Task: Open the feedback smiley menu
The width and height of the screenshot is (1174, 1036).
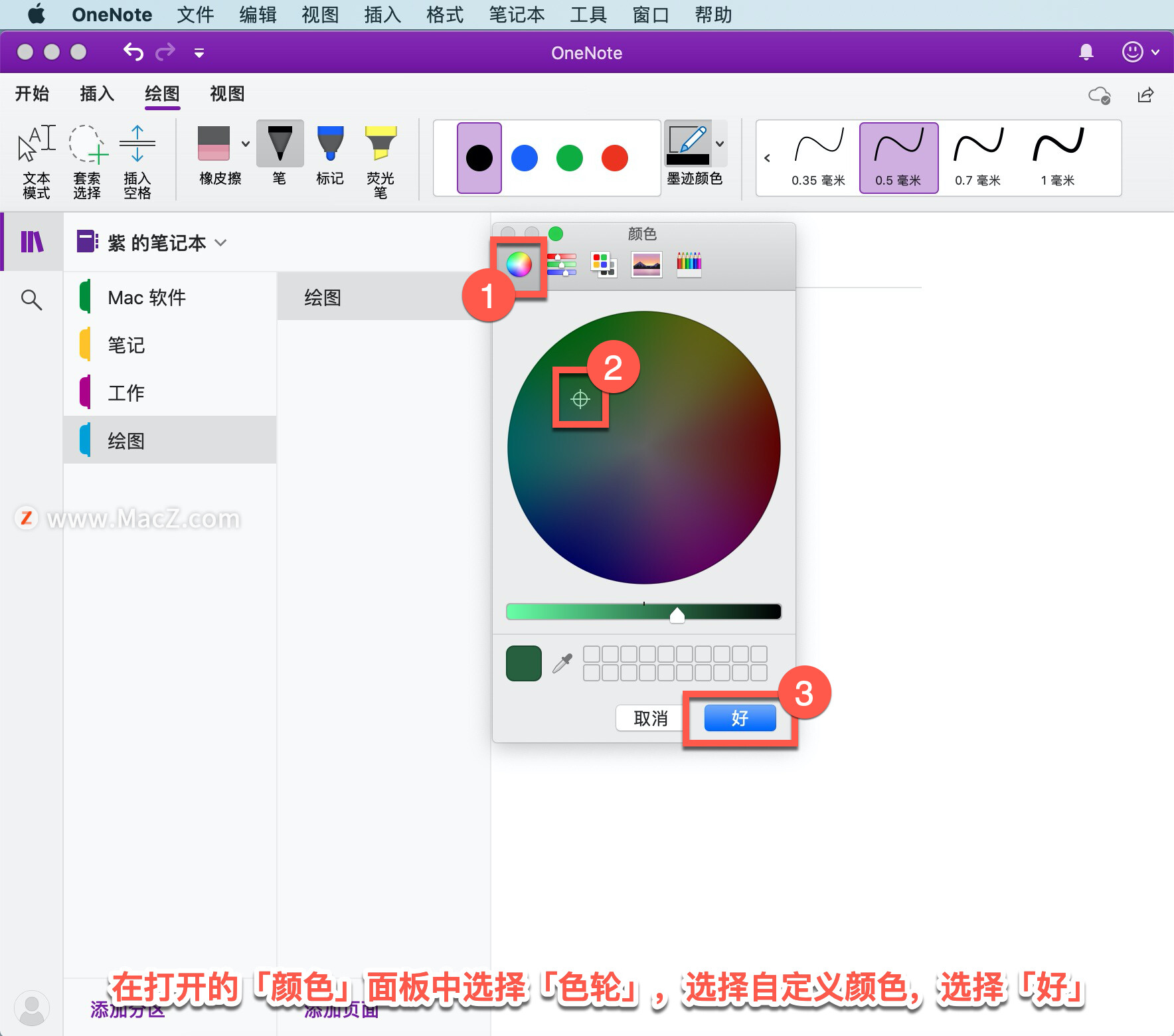Action: [x=1140, y=52]
